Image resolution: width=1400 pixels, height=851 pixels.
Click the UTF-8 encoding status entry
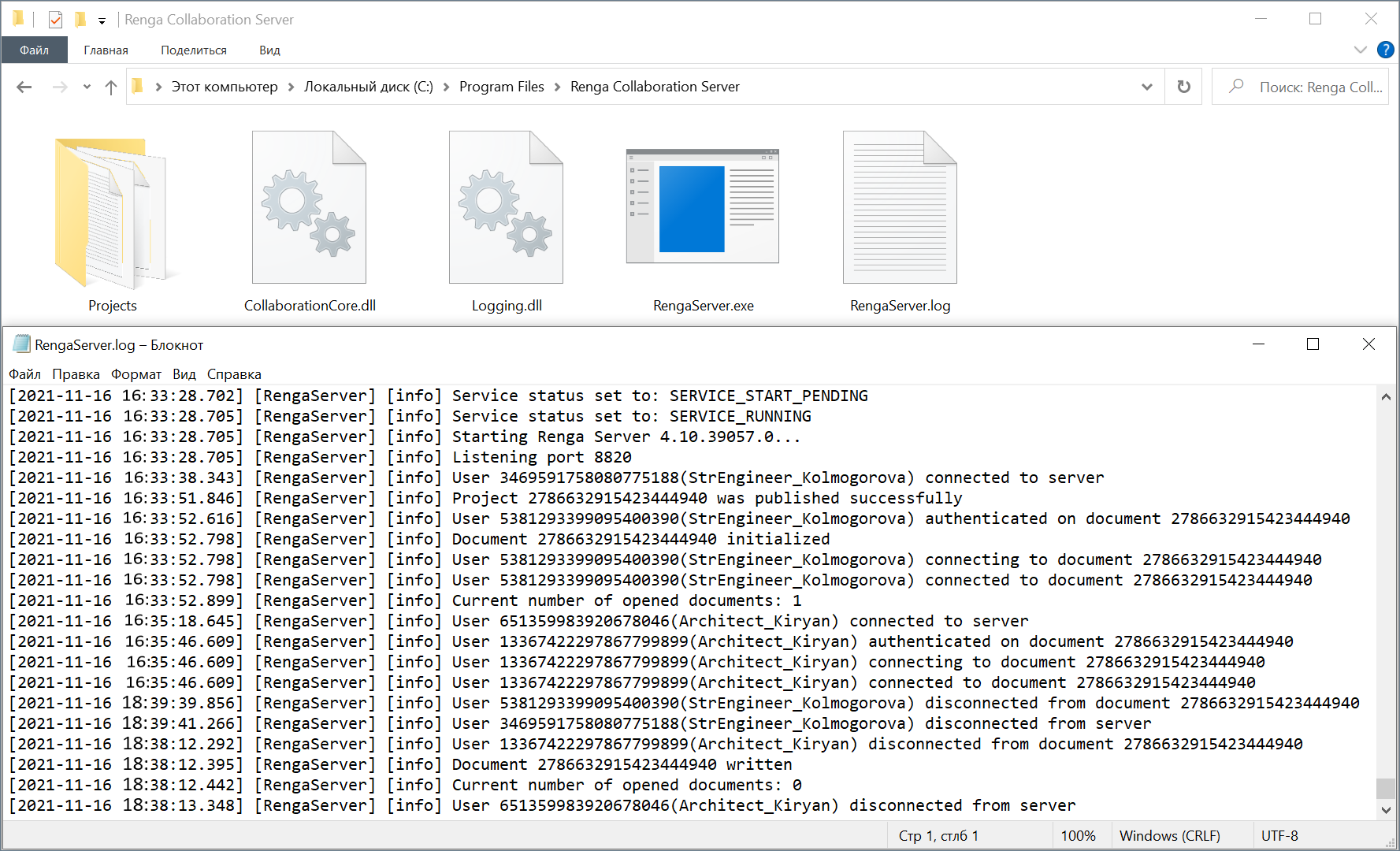coord(1279,836)
